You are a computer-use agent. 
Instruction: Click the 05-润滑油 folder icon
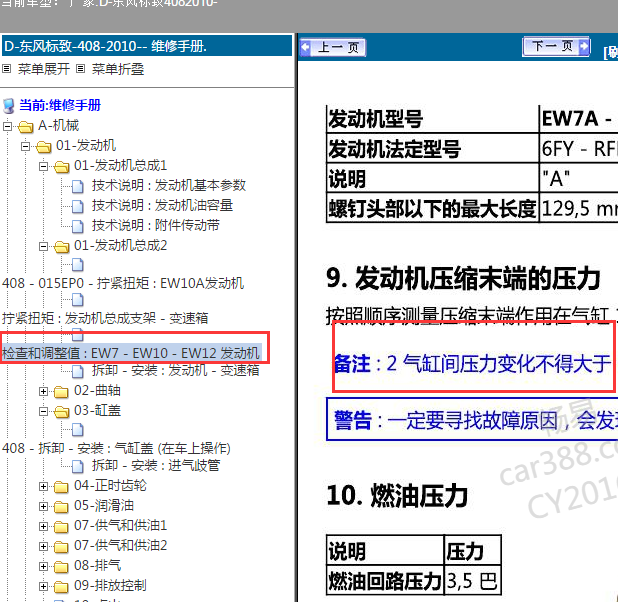pyautogui.click(x=61, y=507)
